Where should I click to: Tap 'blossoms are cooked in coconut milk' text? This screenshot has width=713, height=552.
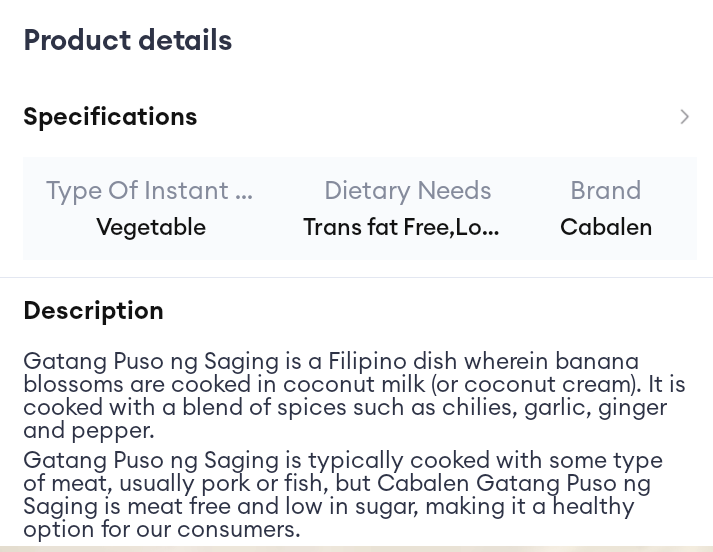(224, 384)
